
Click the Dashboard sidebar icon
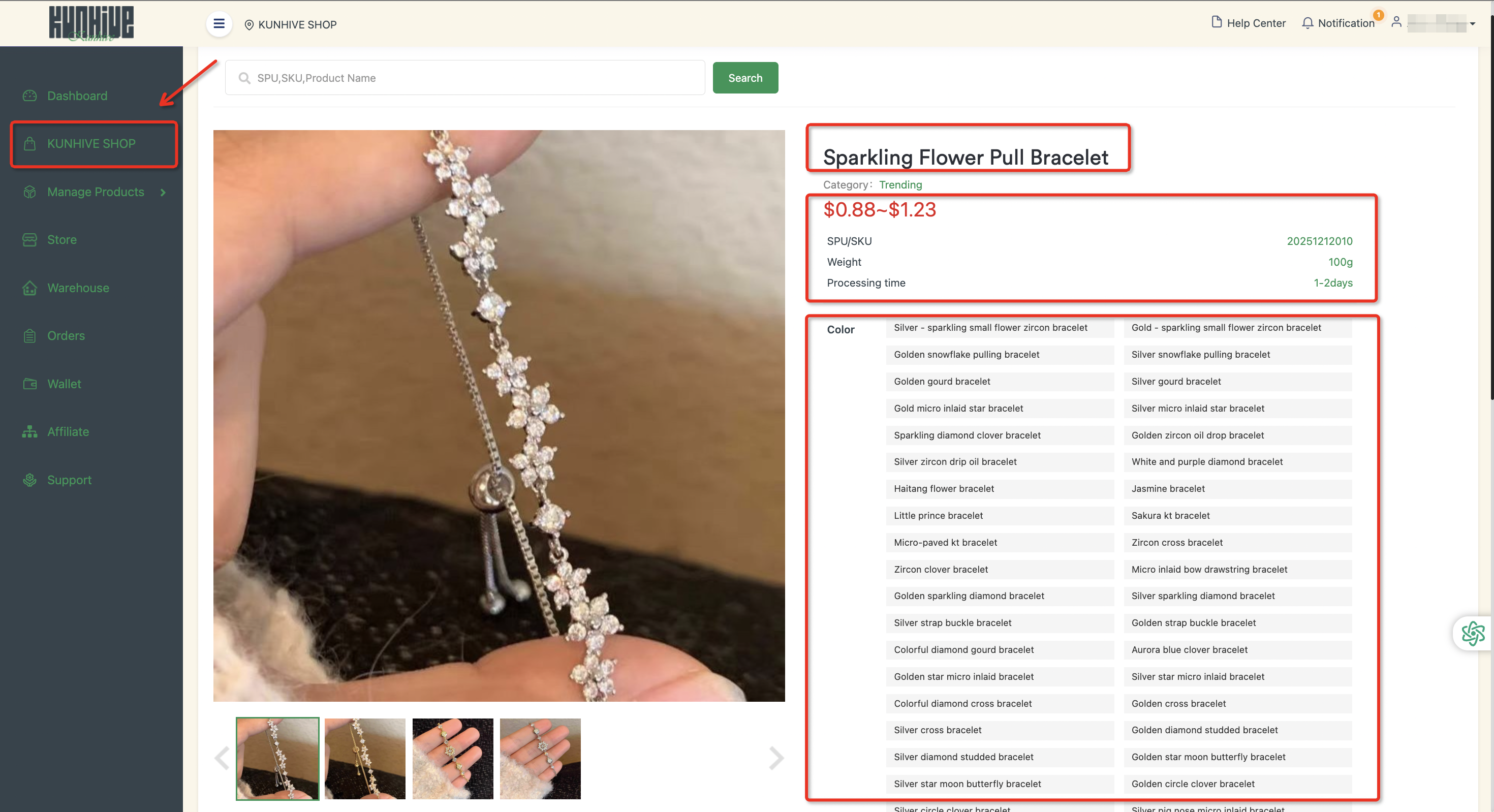click(29, 96)
